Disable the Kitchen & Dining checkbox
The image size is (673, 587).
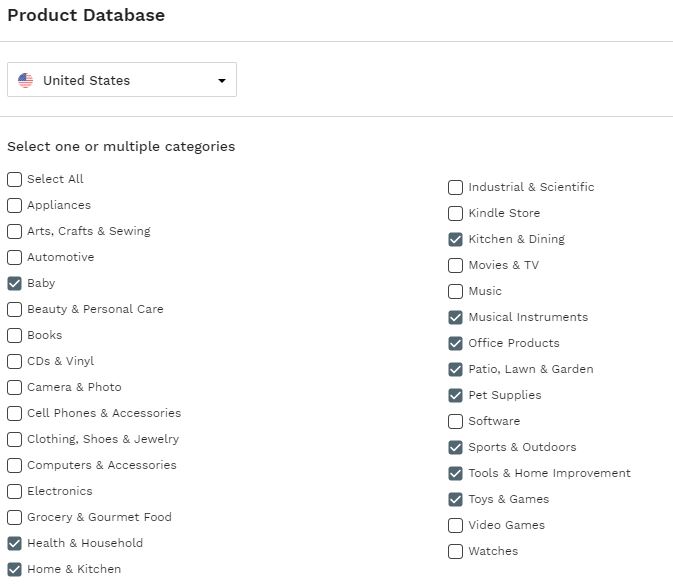(x=455, y=239)
